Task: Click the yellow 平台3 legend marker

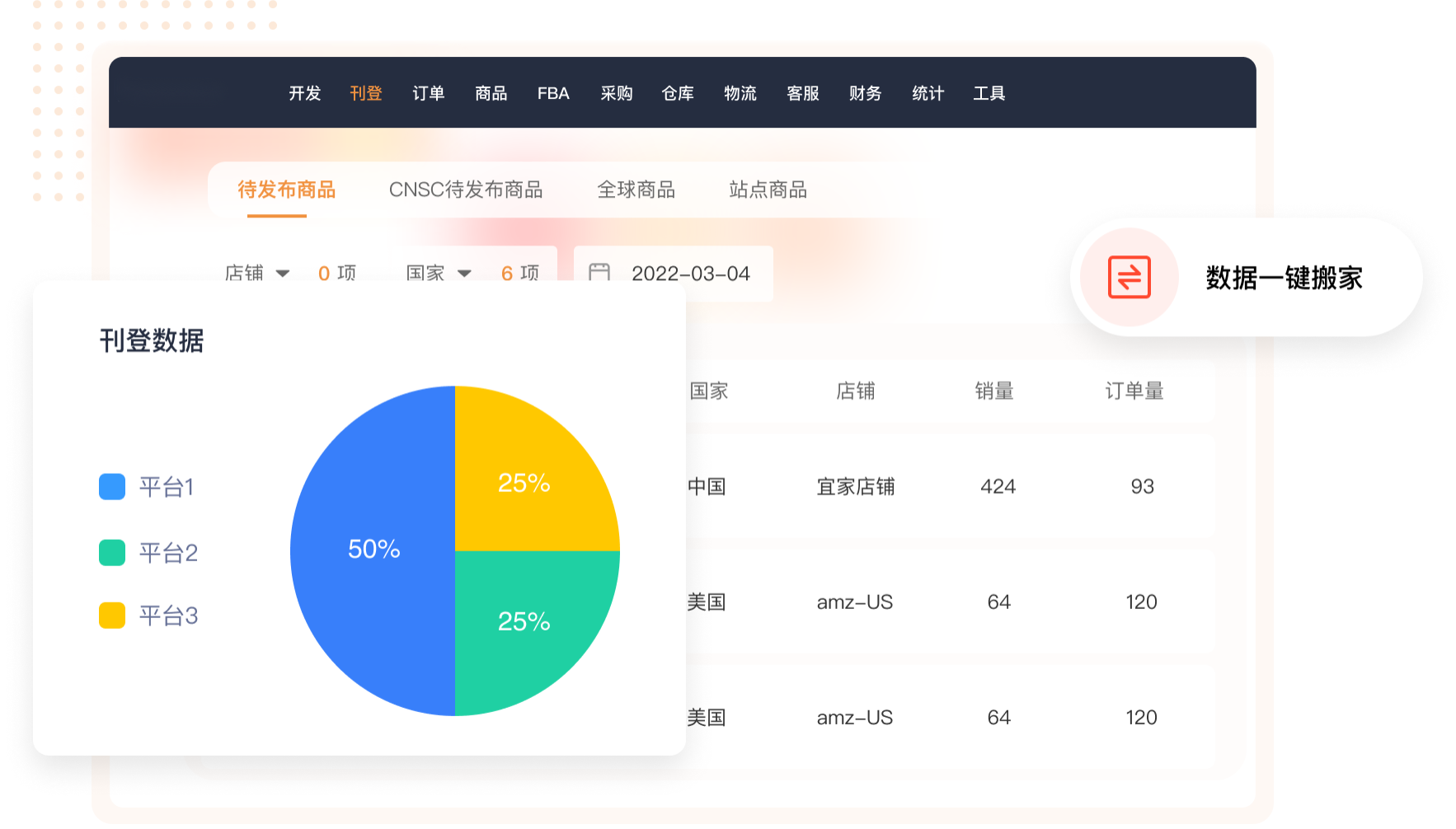Action: point(112,616)
